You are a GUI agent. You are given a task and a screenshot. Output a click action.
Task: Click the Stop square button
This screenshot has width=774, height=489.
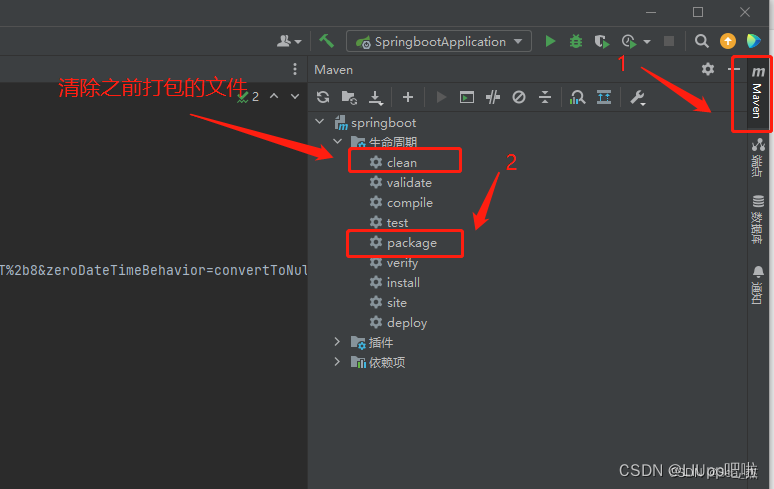pyautogui.click(x=669, y=41)
